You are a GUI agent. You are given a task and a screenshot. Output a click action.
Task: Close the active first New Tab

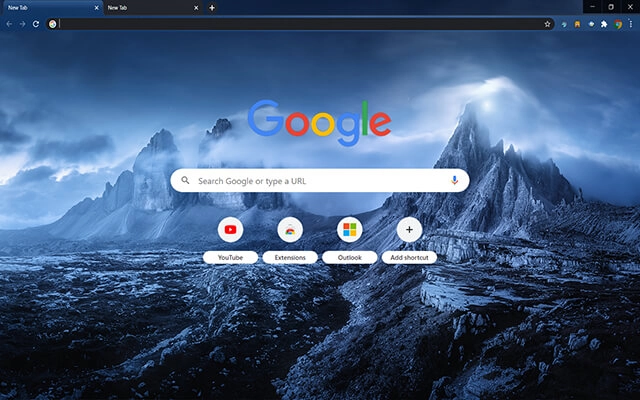tap(97, 8)
